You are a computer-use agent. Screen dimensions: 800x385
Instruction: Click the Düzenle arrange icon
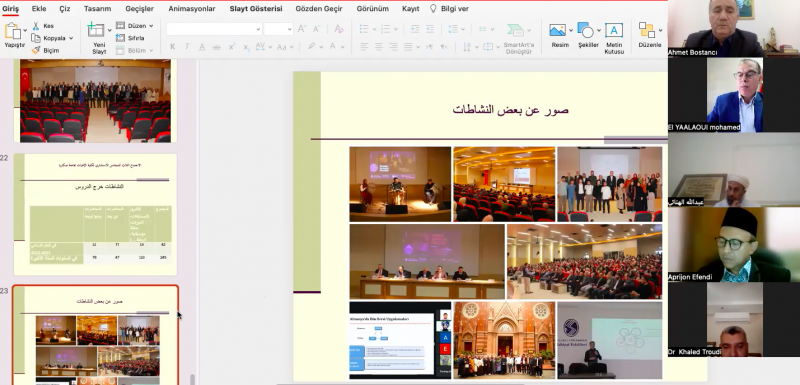click(x=647, y=30)
